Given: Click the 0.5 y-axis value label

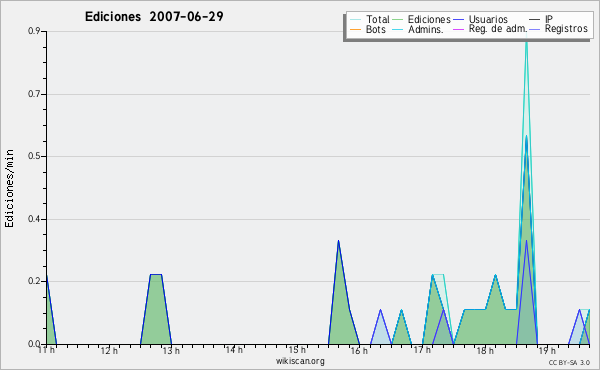Looking at the screenshot, I should coord(34,156).
